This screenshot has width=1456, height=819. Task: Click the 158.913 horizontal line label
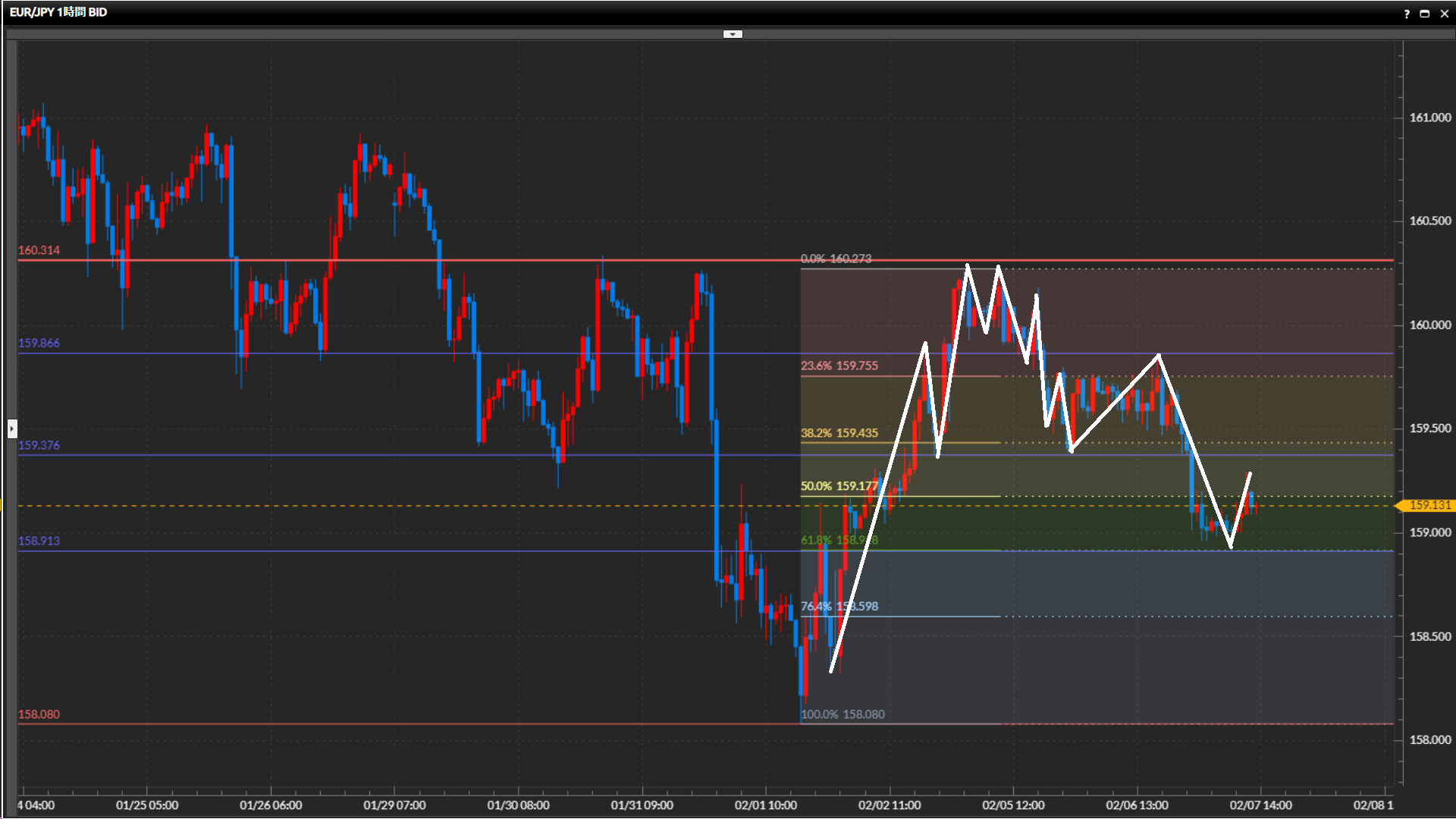pyautogui.click(x=39, y=541)
